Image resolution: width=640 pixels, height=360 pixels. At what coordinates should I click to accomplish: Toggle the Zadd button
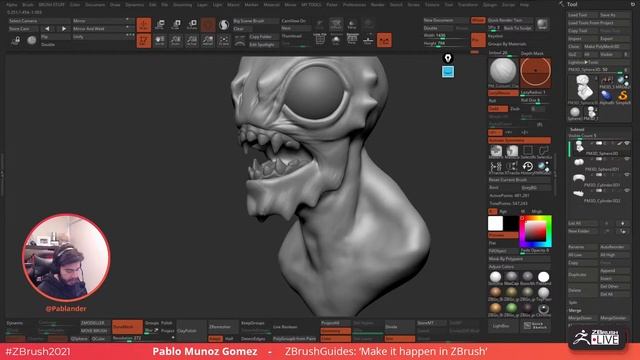[x=498, y=109]
